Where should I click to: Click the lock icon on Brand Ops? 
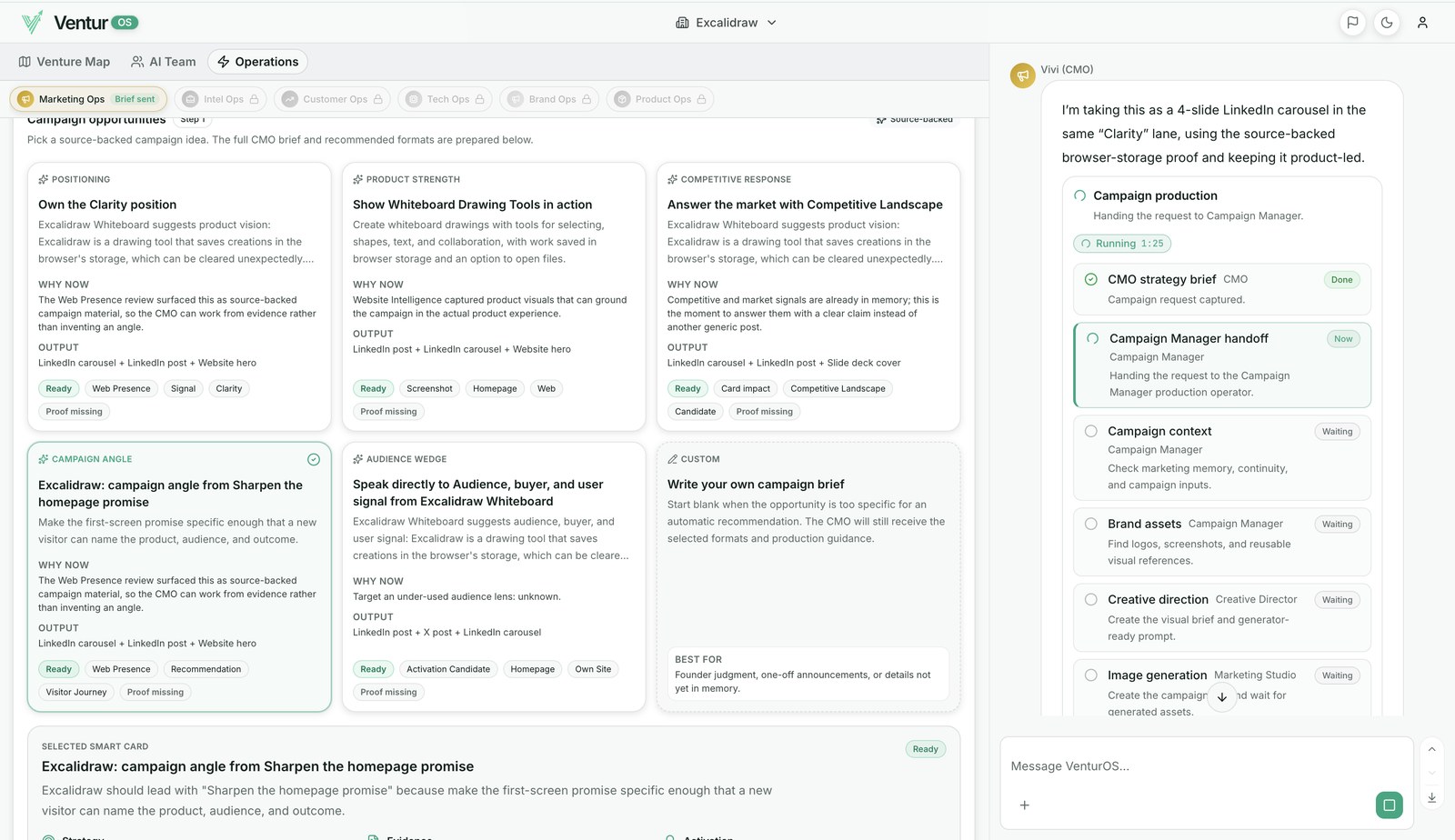[587, 99]
